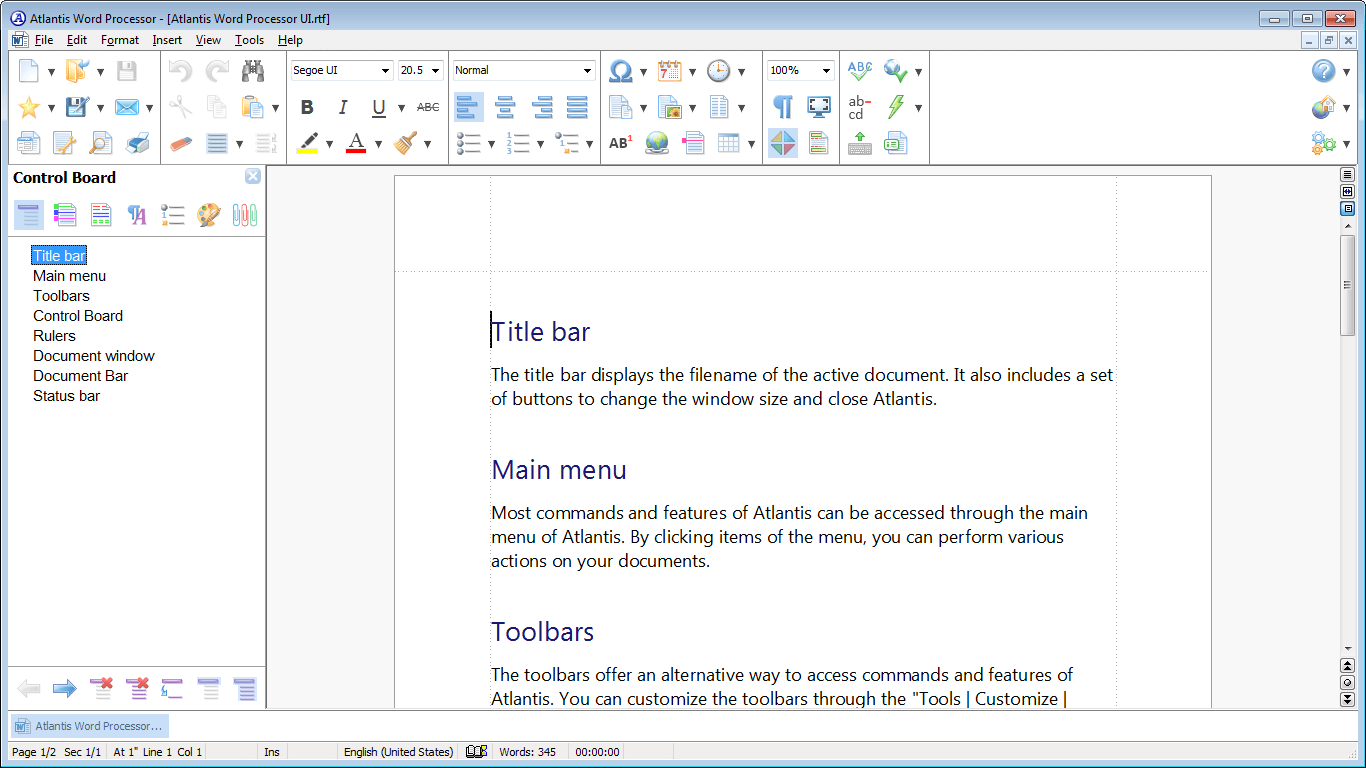Toggle Align left paragraph button

(469, 107)
